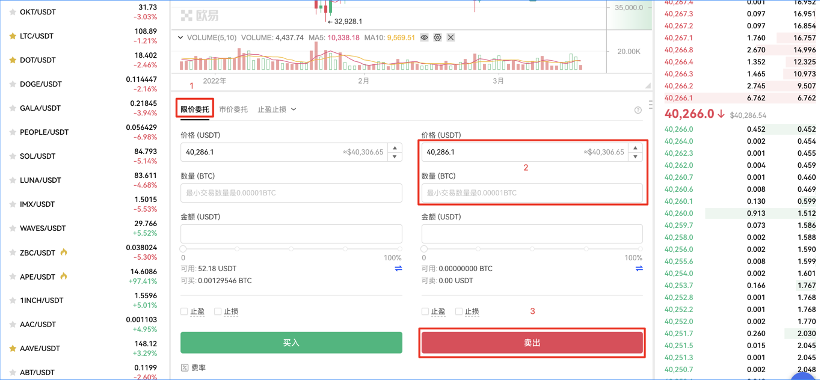Enable buy-side 止损 checkbox

click(x=218, y=312)
